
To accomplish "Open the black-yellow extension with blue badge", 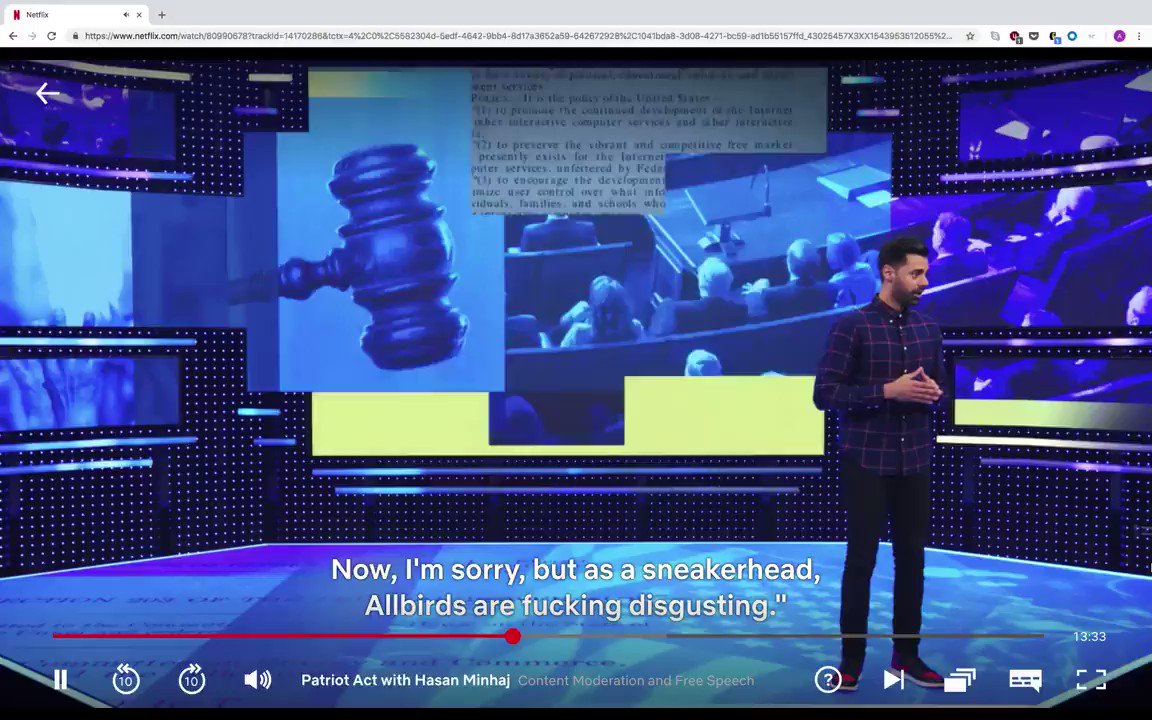I will 1054,36.
